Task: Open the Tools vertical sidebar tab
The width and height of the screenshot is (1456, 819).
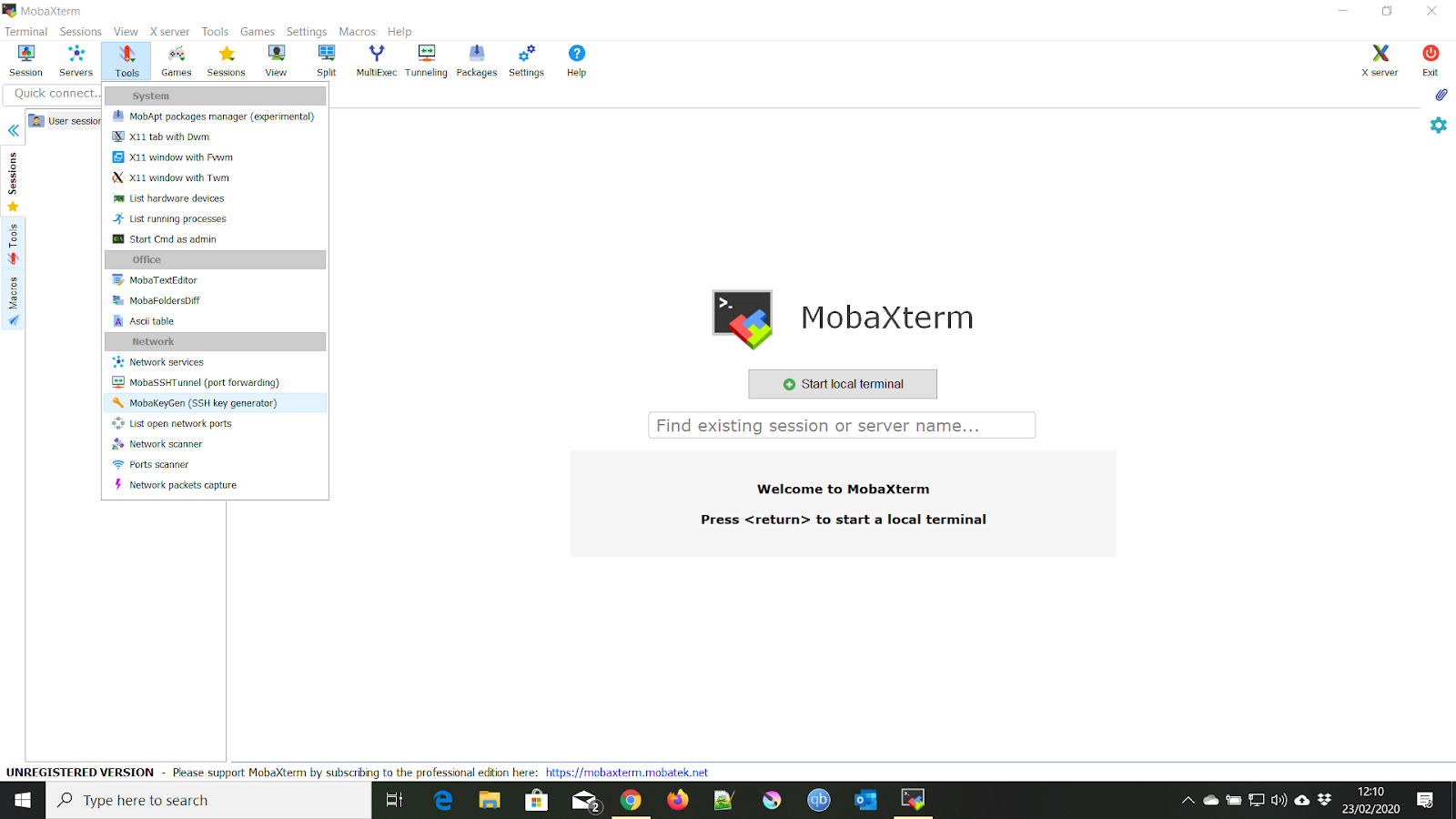Action: coord(13,244)
